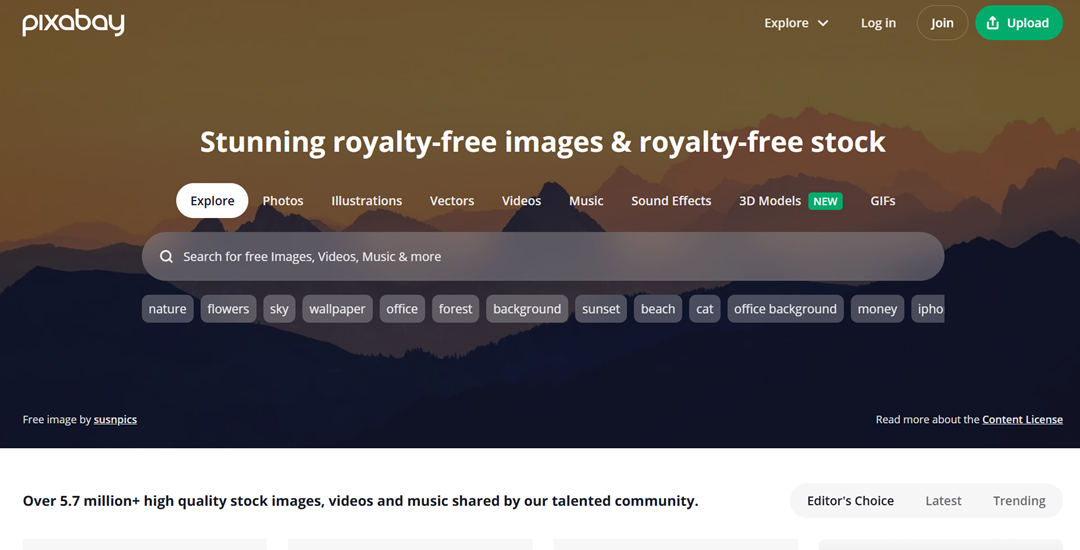Screen dimensions: 1080x550
Task: Open the Sound Effects tab
Action: [671, 201]
